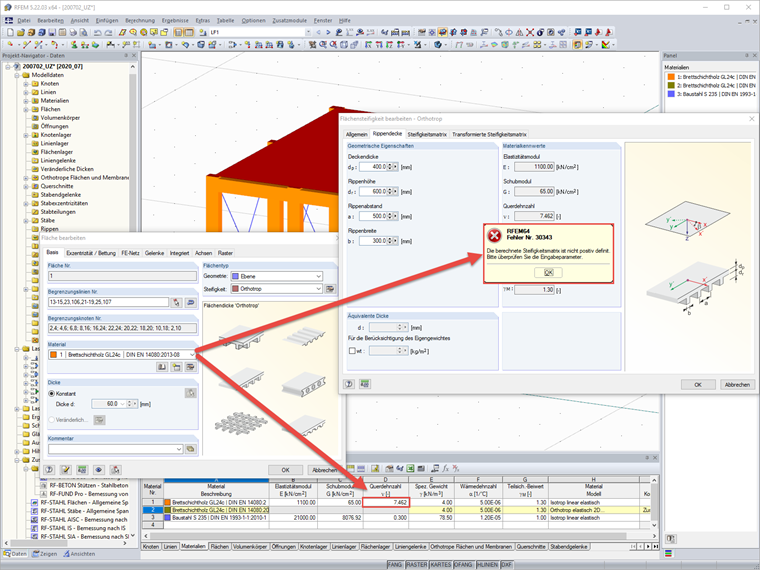Screen dimensions: 760x570
Task: Click the olive swatch for material 2 in Panel
Action: click(x=671, y=85)
